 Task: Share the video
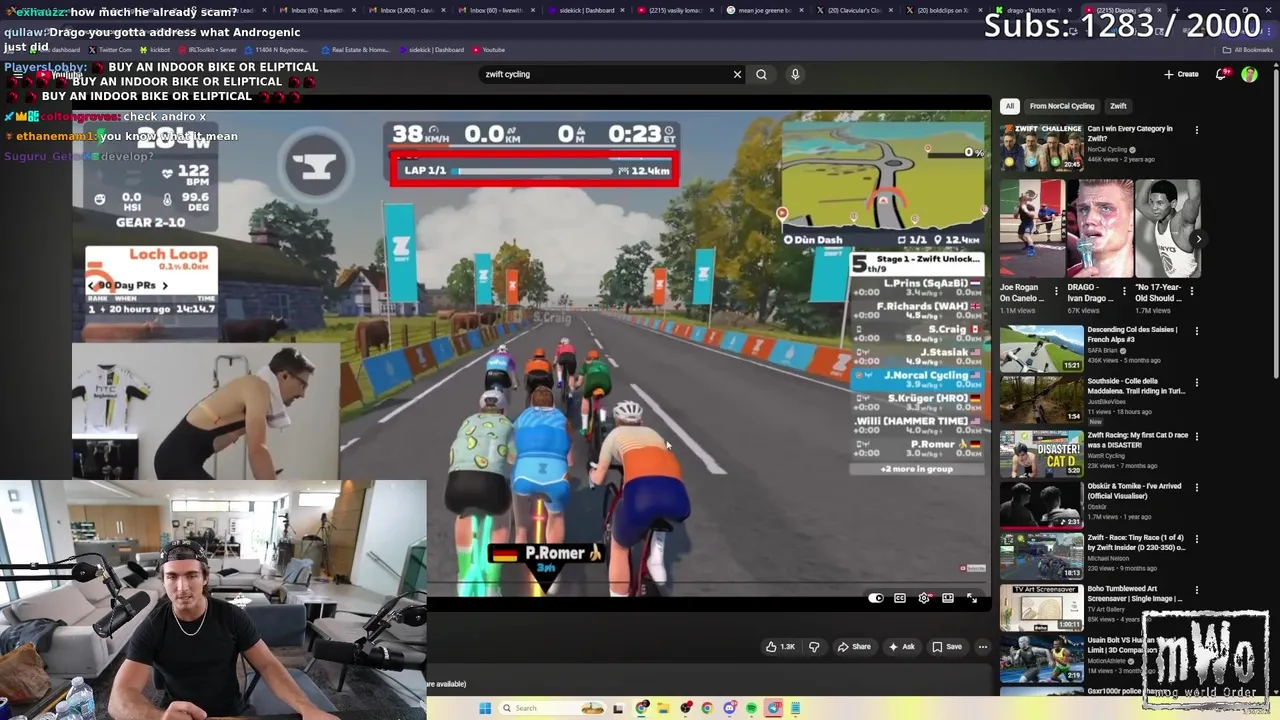(x=854, y=647)
